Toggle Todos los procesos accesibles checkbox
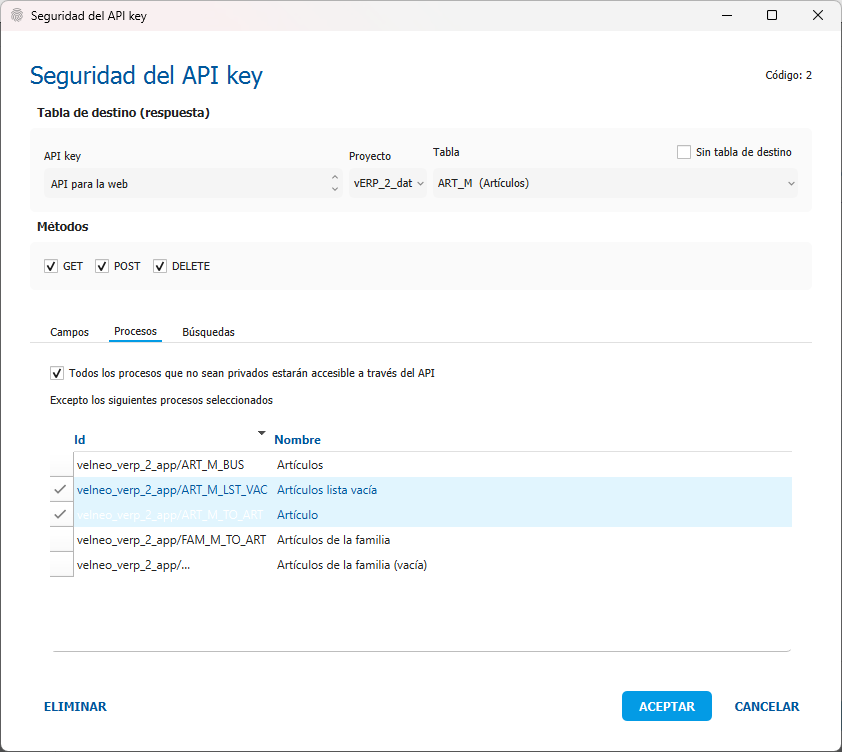Screen dimensions: 842x752 pyautogui.click(x=56, y=373)
